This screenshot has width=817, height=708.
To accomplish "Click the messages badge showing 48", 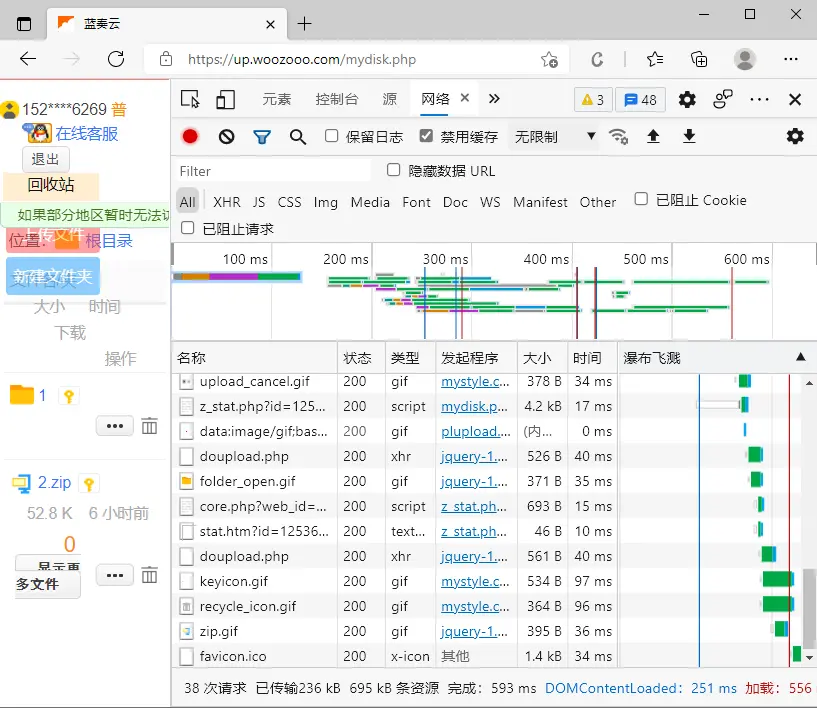I will 640,100.
